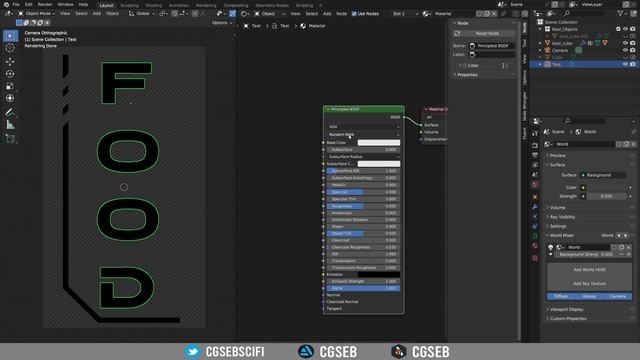This screenshot has height=360, width=640.
Task: Click the node Label input field
Action: point(491,55)
